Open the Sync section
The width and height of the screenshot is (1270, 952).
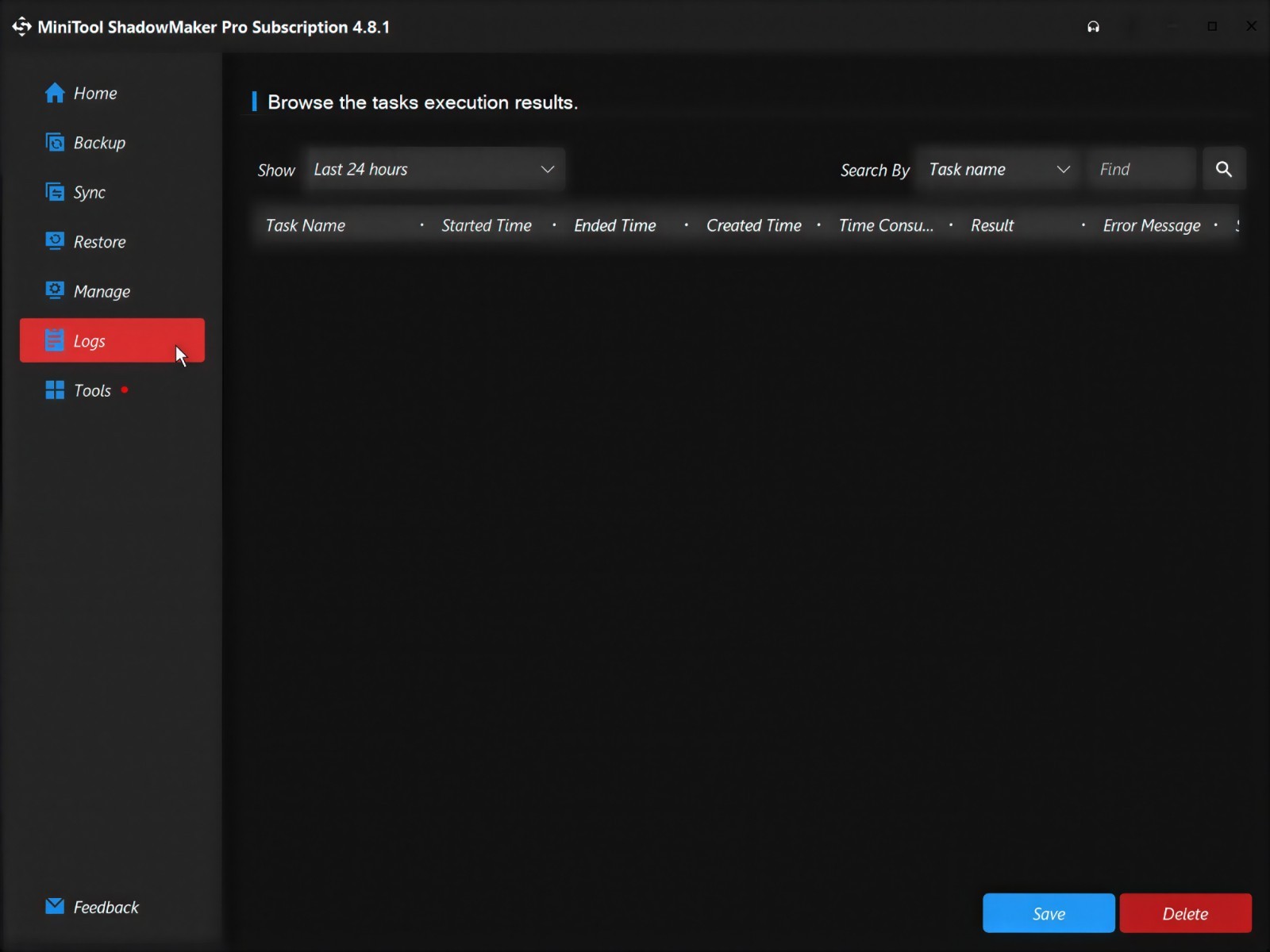pos(112,192)
